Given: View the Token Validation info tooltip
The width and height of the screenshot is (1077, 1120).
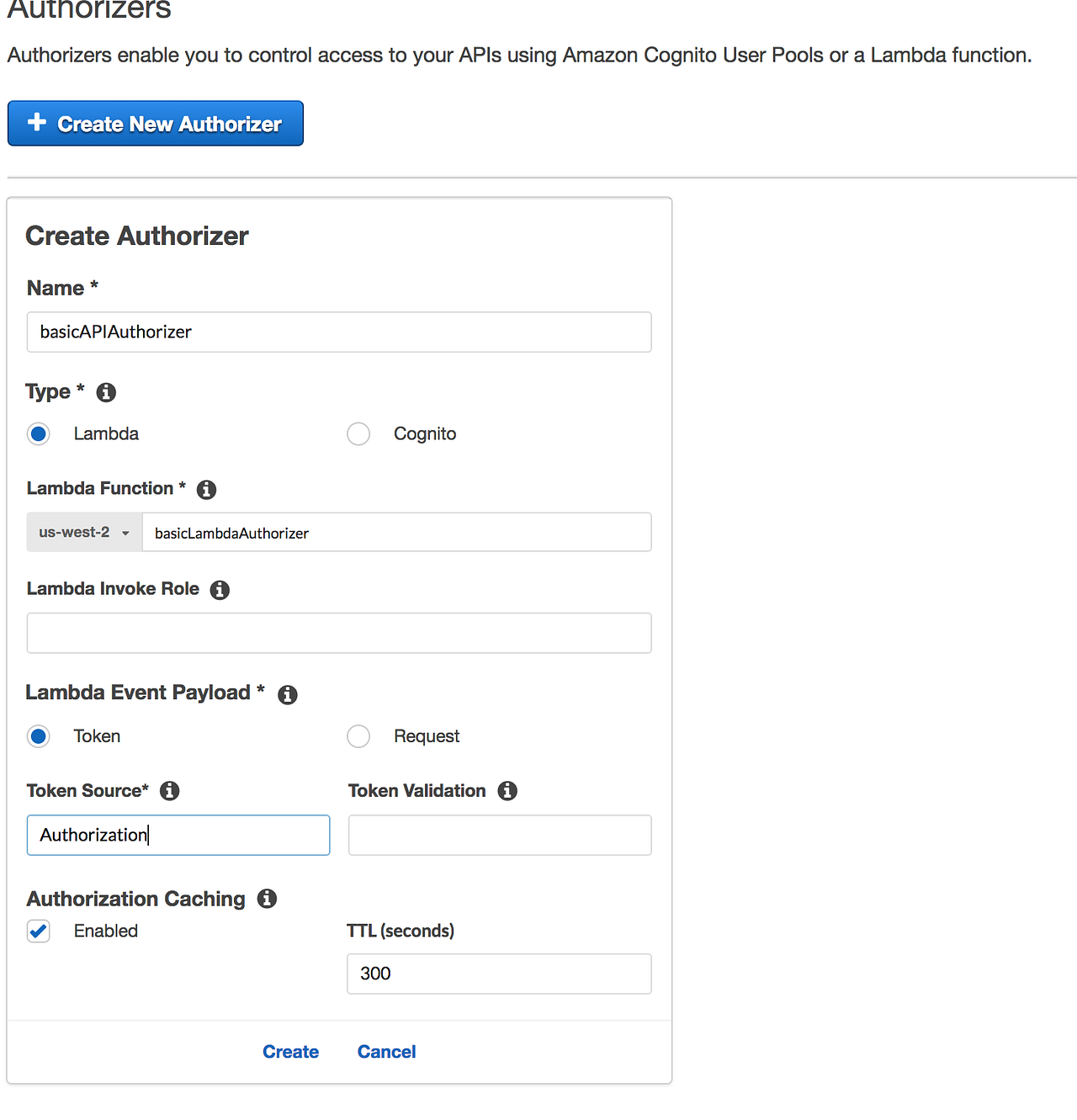Looking at the screenshot, I should [507, 791].
